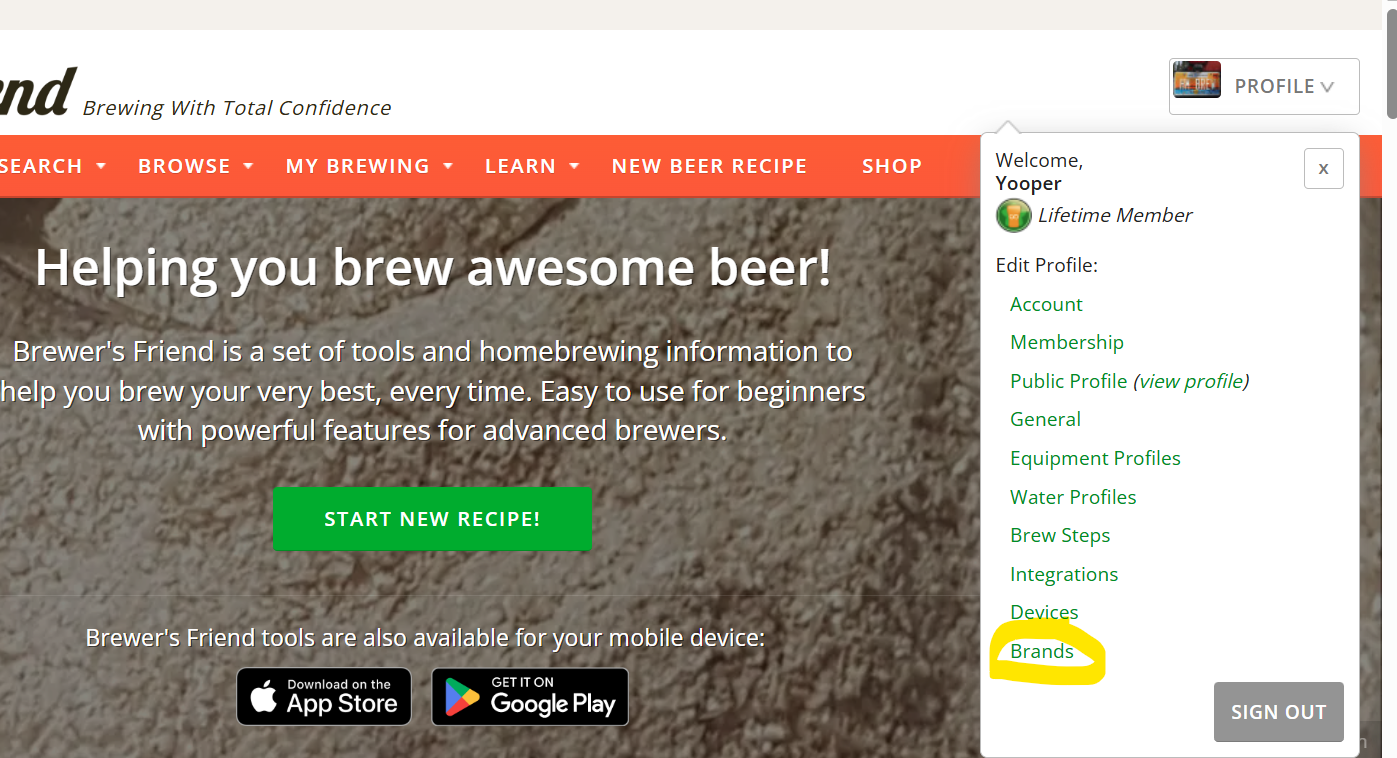Click the Lifetime Member badge icon
The height and width of the screenshot is (758, 1397).
tap(1013, 215)
